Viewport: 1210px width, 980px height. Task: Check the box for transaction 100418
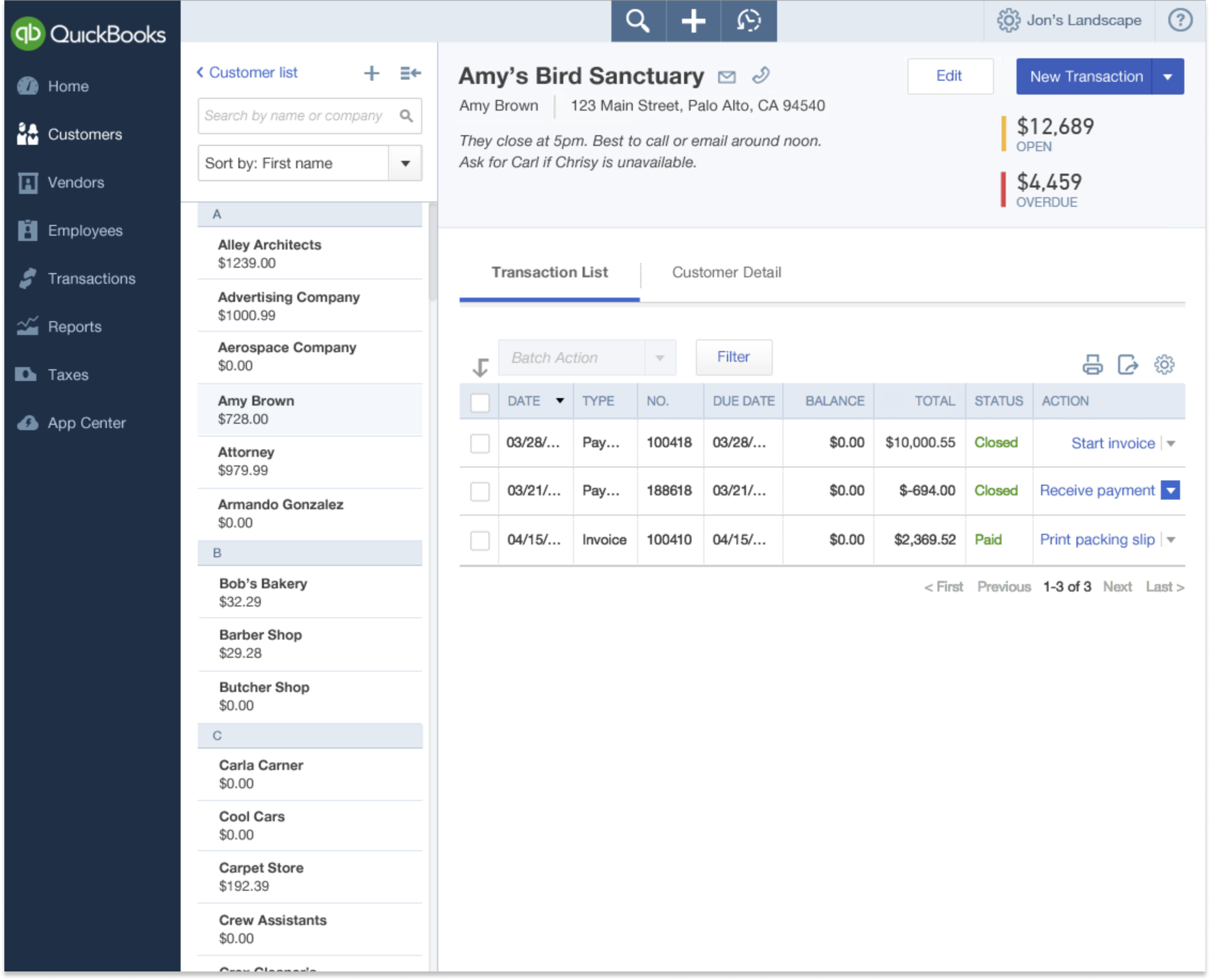pos(479,443)
